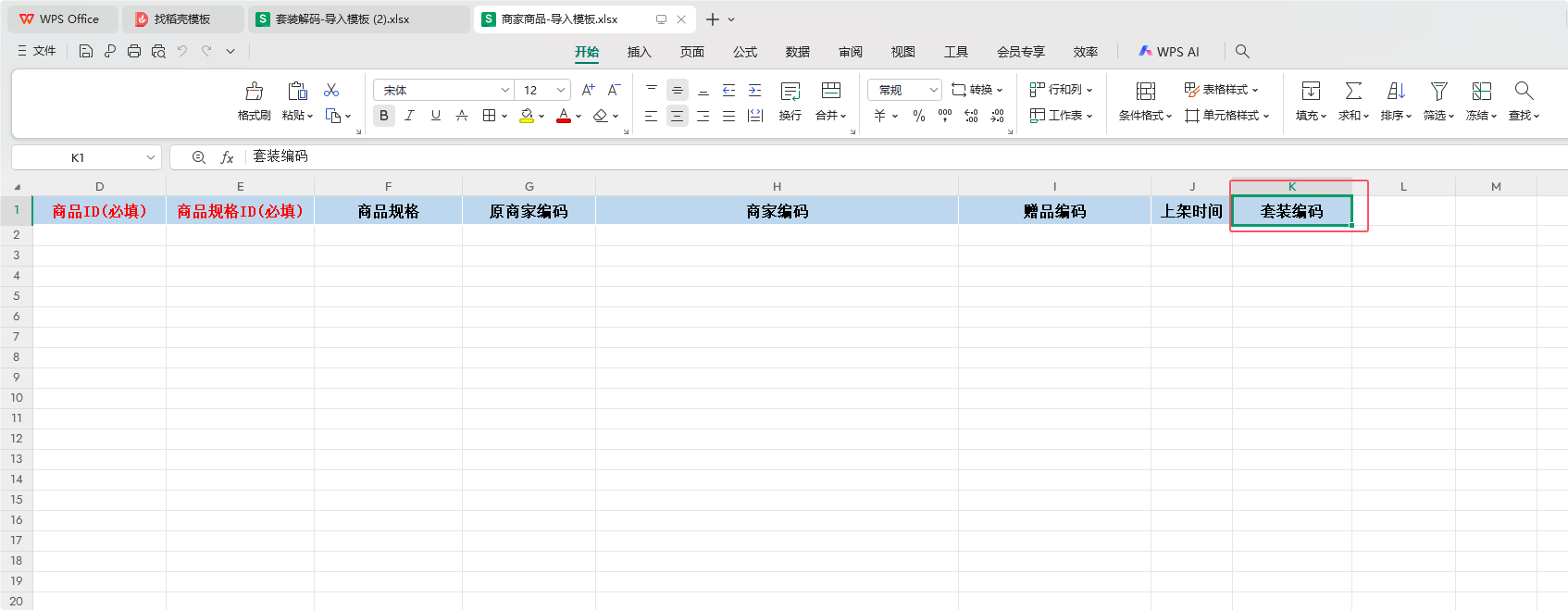Expand the font size 12 dropdown

tap(561, 90)
